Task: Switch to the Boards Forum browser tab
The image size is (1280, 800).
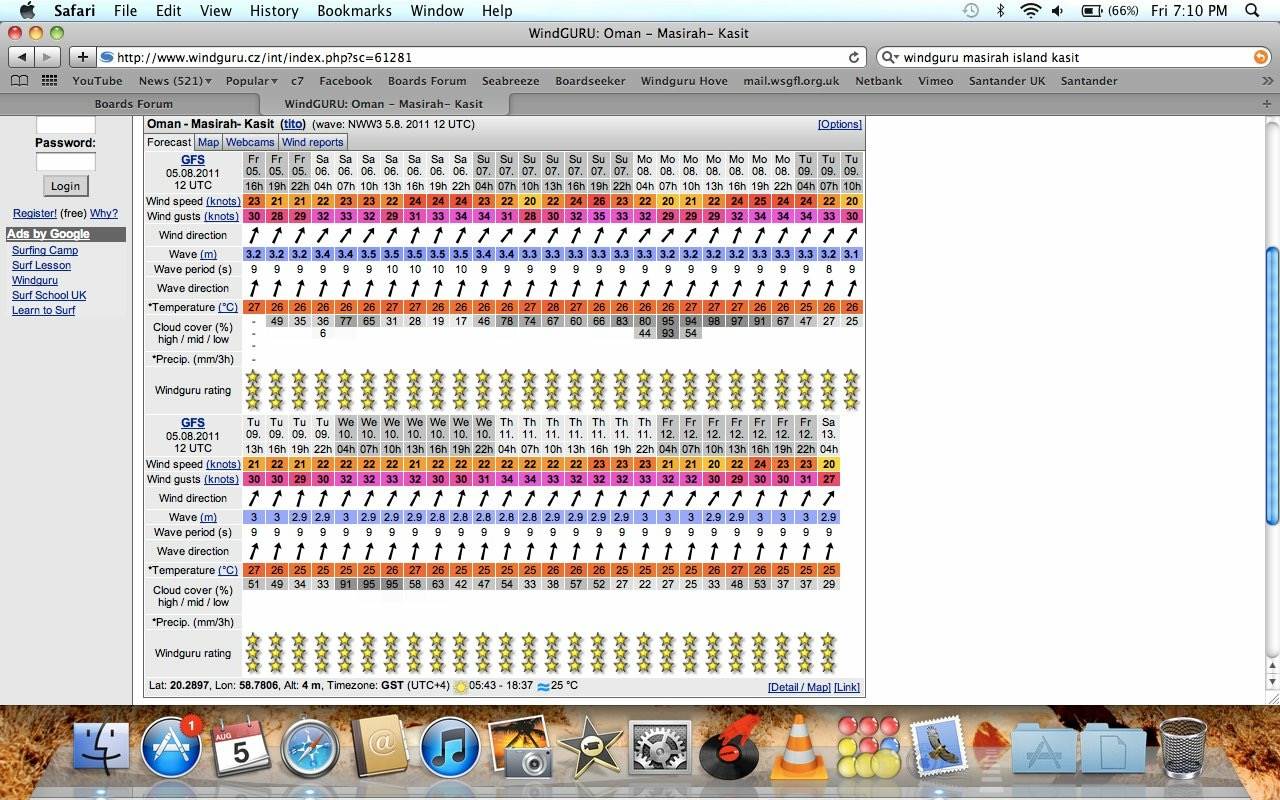Action: point(133,103)
